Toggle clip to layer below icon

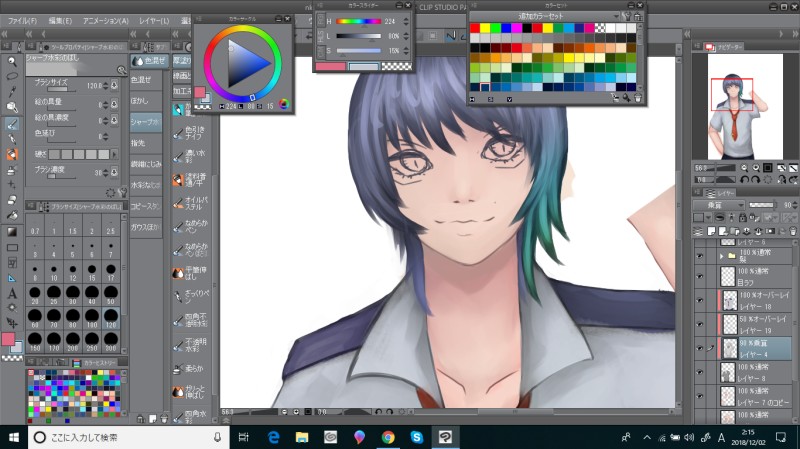click(719, 218)
